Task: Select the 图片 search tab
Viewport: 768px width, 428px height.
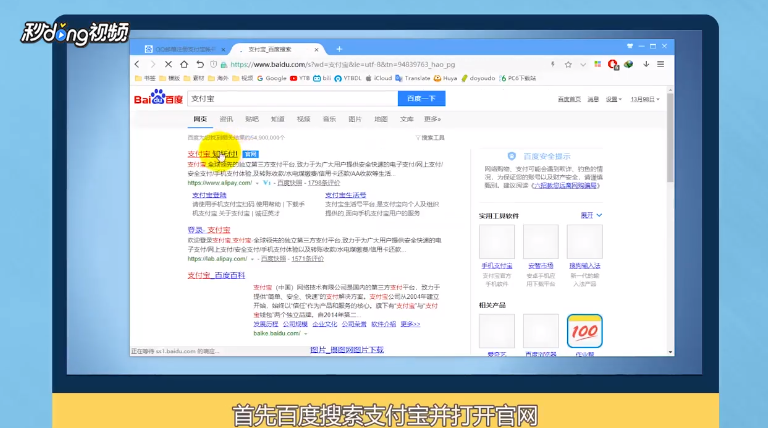Action: tap(355, 119)
